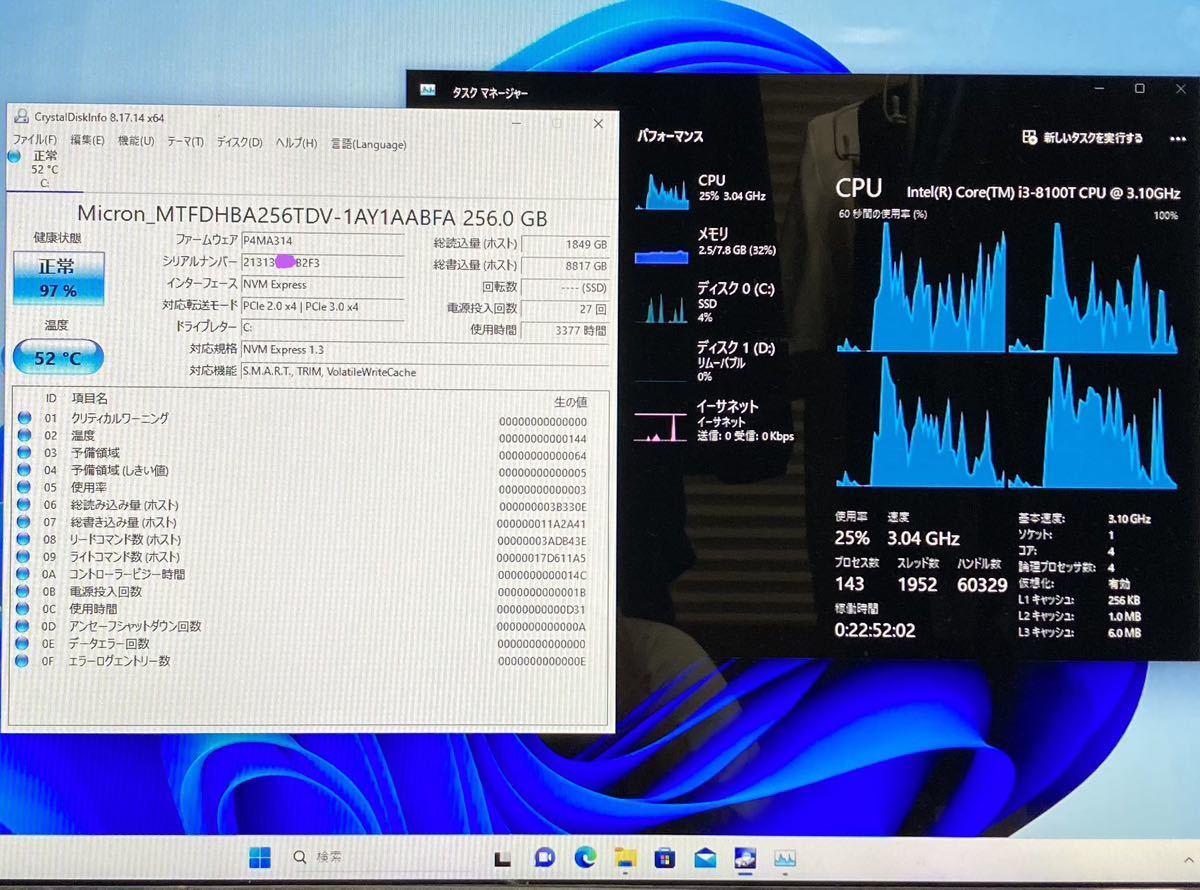Image resolution: width=1200 pixels, height=890 pixels.
Task: Click the 27 回 power-on count value
Action: tap(566, 309)
